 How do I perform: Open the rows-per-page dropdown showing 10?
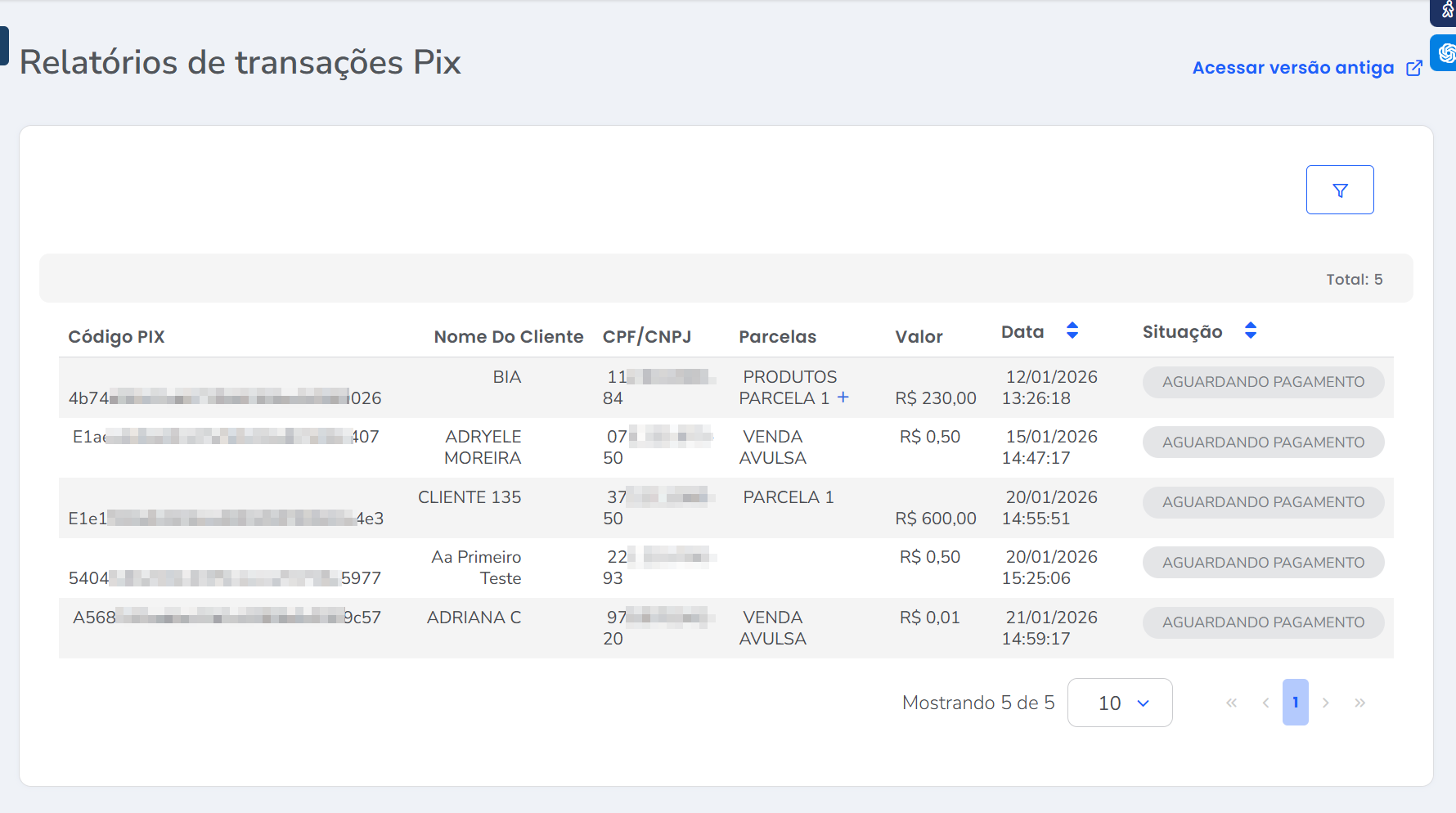[1119, 703]
